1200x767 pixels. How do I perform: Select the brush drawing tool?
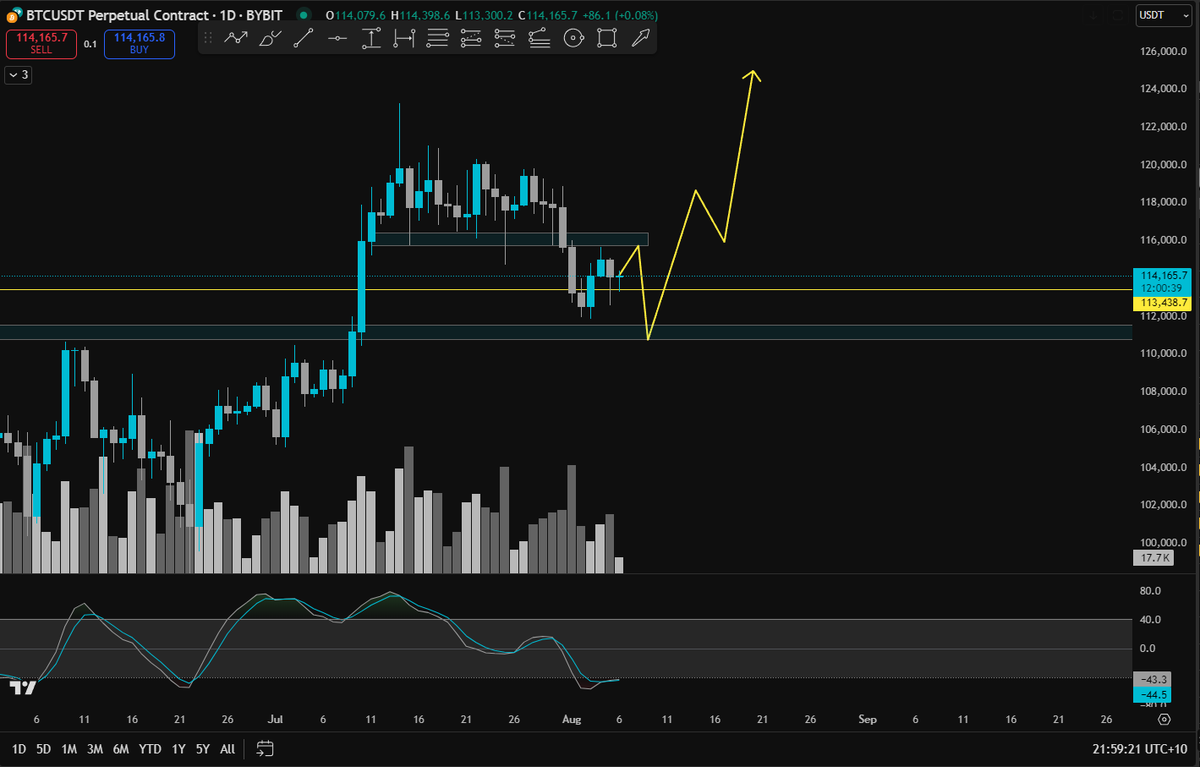tap(270, 38)
